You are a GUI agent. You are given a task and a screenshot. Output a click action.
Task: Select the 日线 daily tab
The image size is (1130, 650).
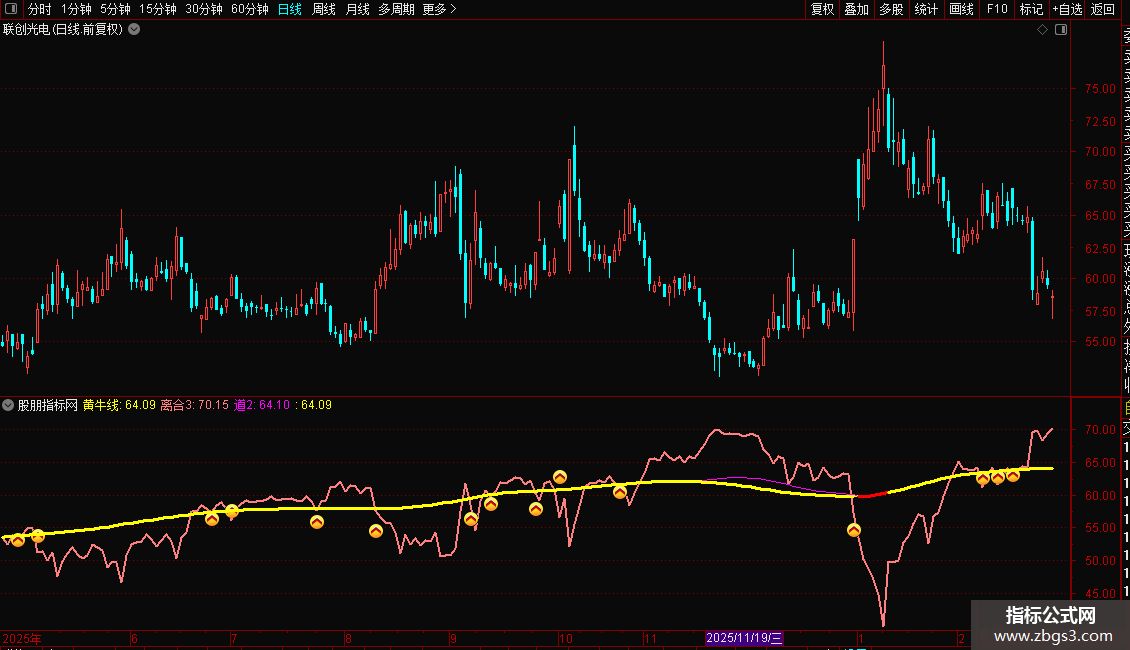click(x=290, y=9)
